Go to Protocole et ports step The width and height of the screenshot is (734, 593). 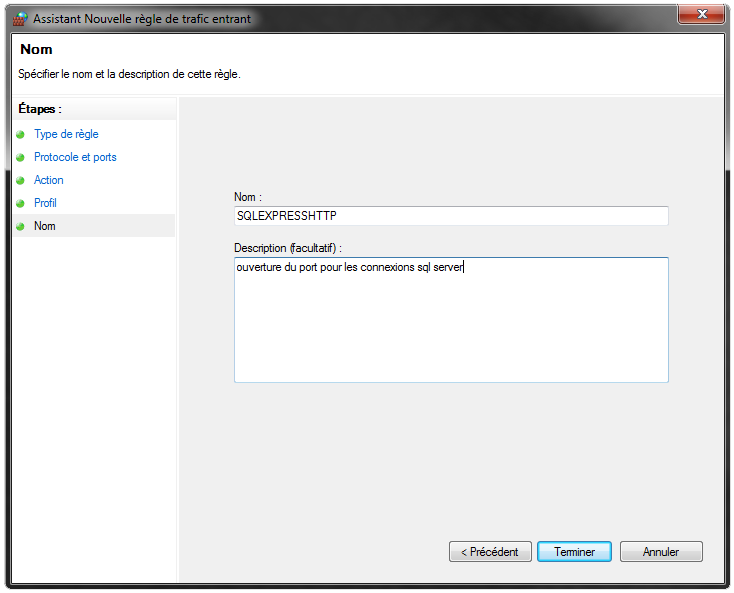point(75,157)
